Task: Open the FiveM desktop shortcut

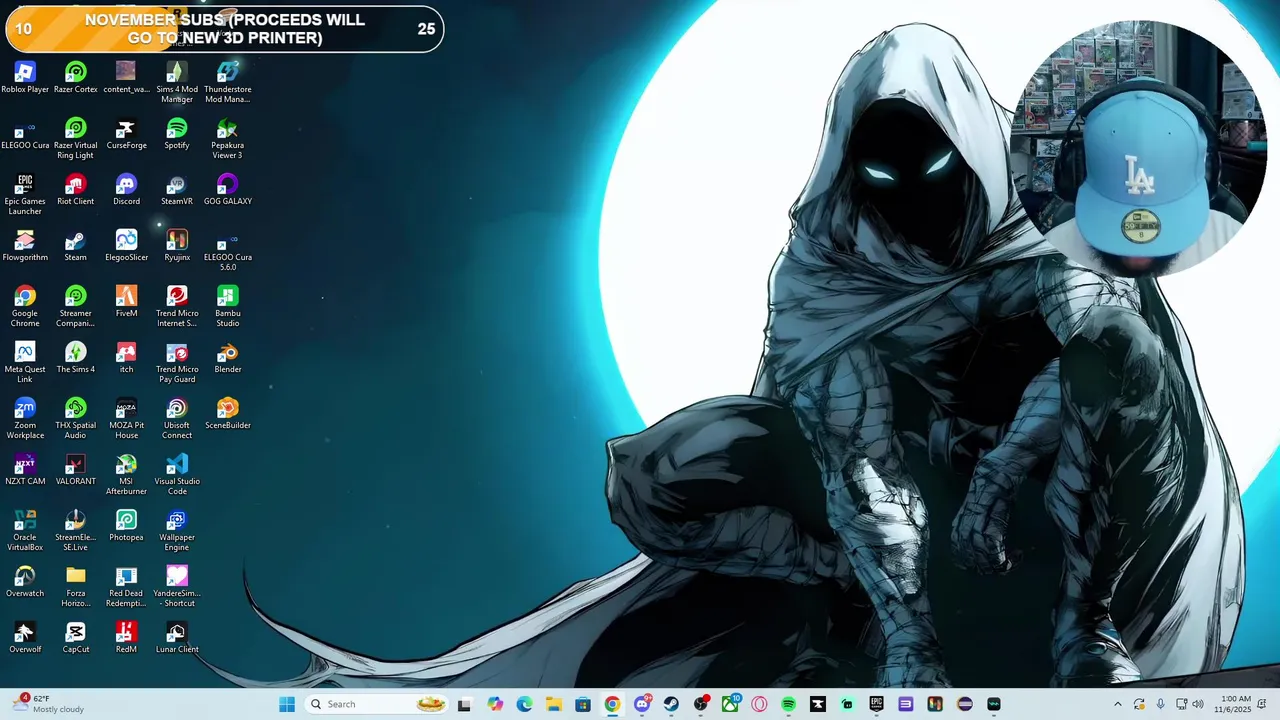Action: [126, 302]
